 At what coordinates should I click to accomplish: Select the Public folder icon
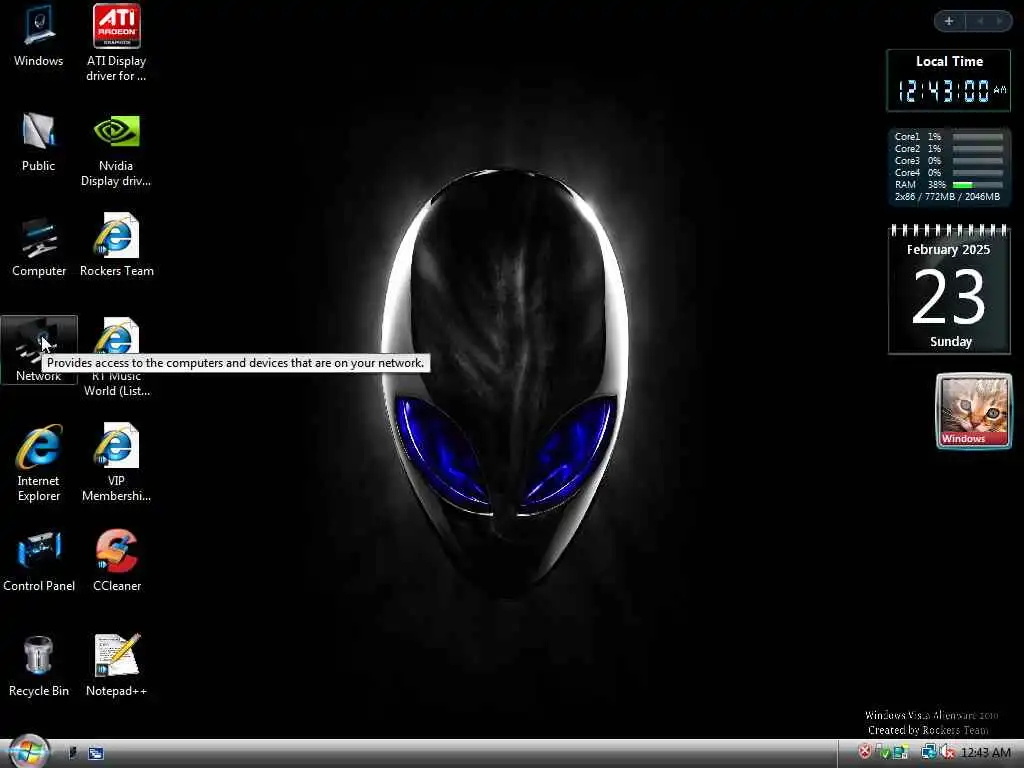[x=39, y=141]
